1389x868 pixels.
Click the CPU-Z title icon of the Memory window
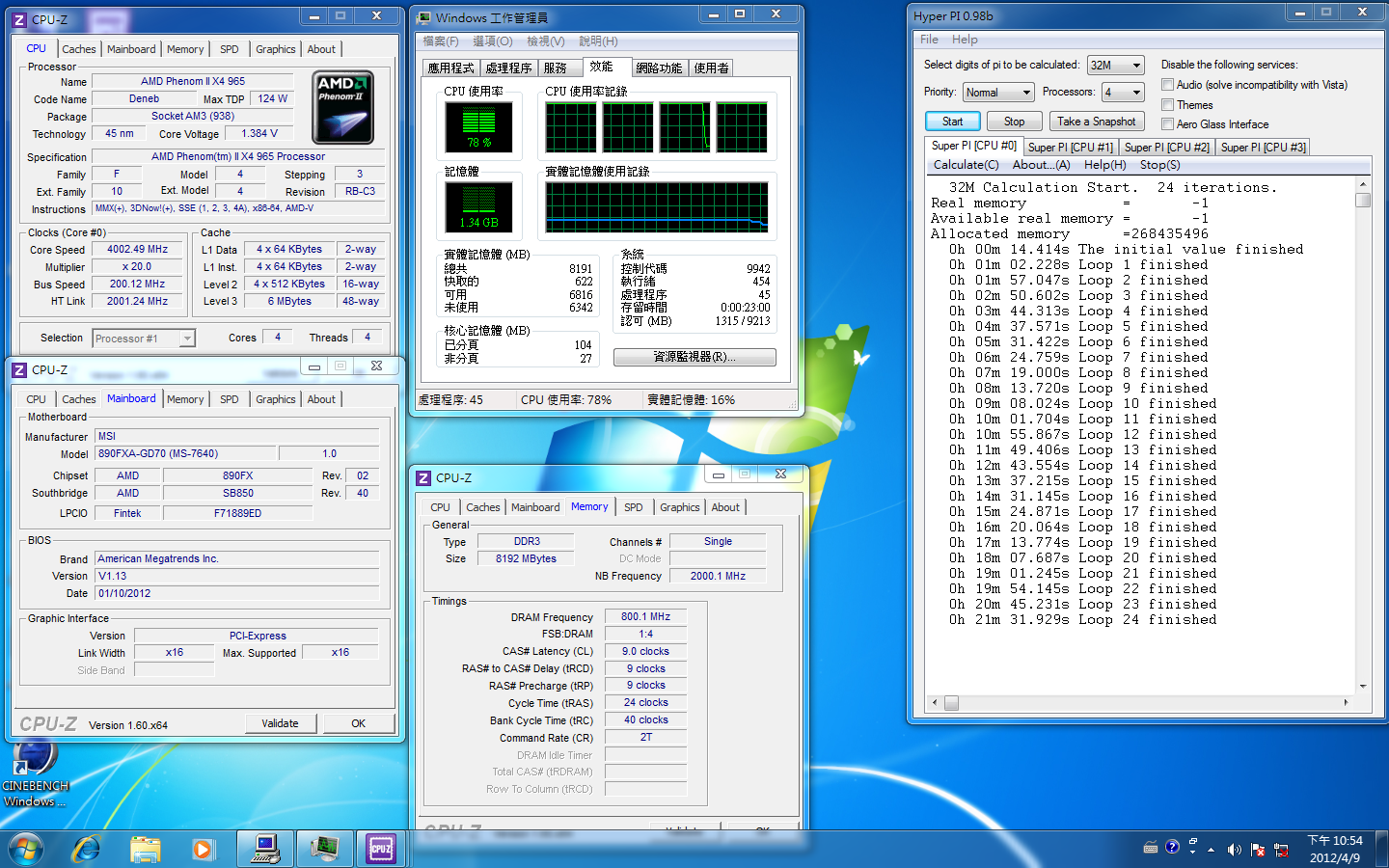point(423,477)
